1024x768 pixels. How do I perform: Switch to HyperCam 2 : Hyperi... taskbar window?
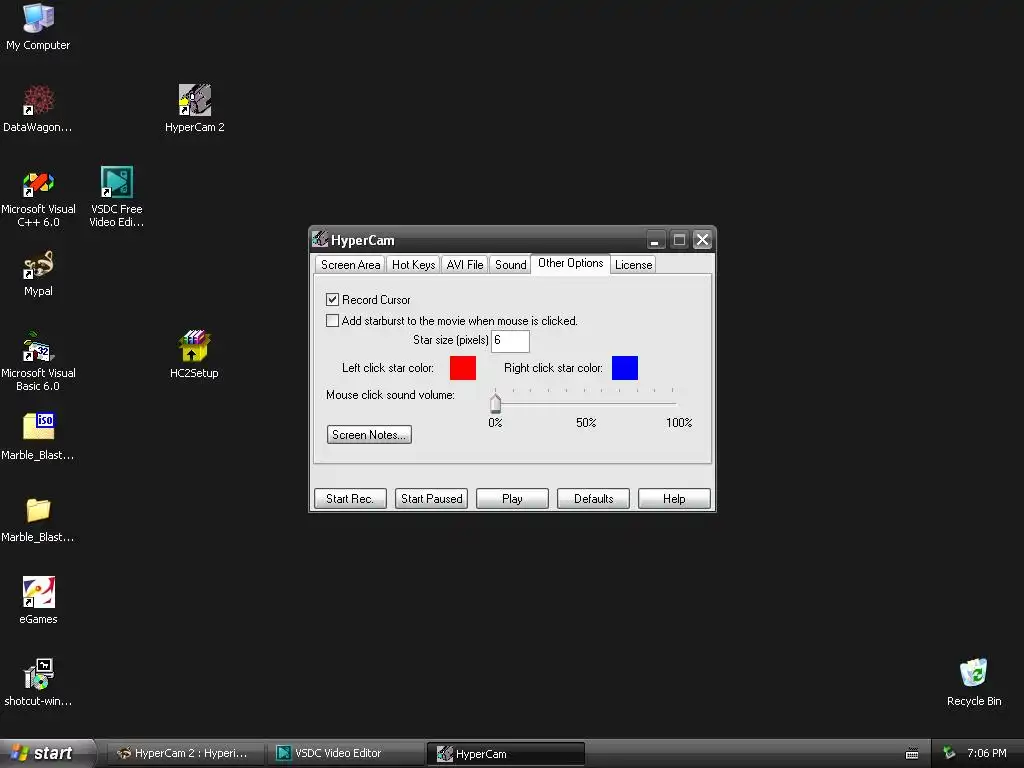184,753
